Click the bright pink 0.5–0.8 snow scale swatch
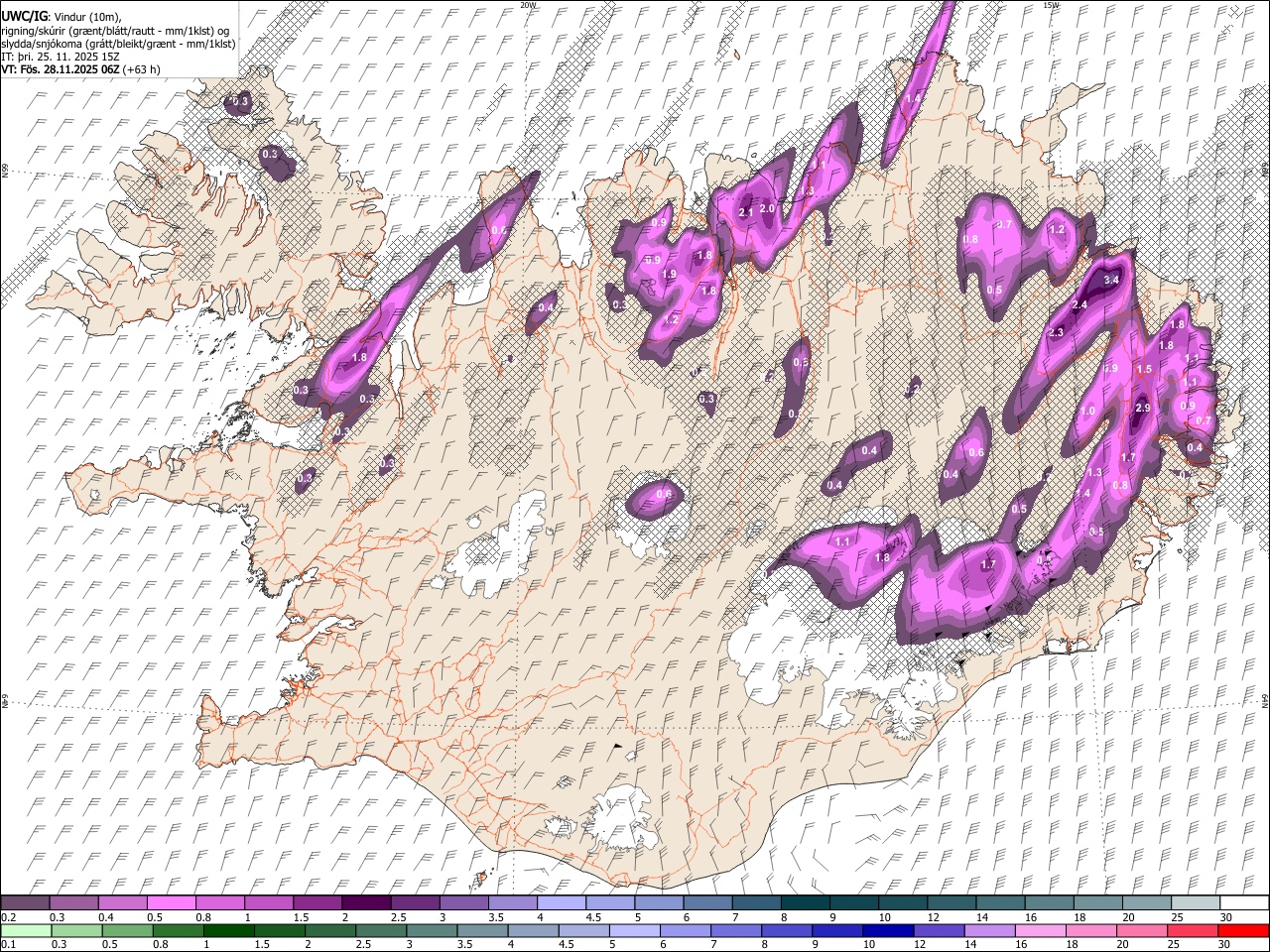 172,903
